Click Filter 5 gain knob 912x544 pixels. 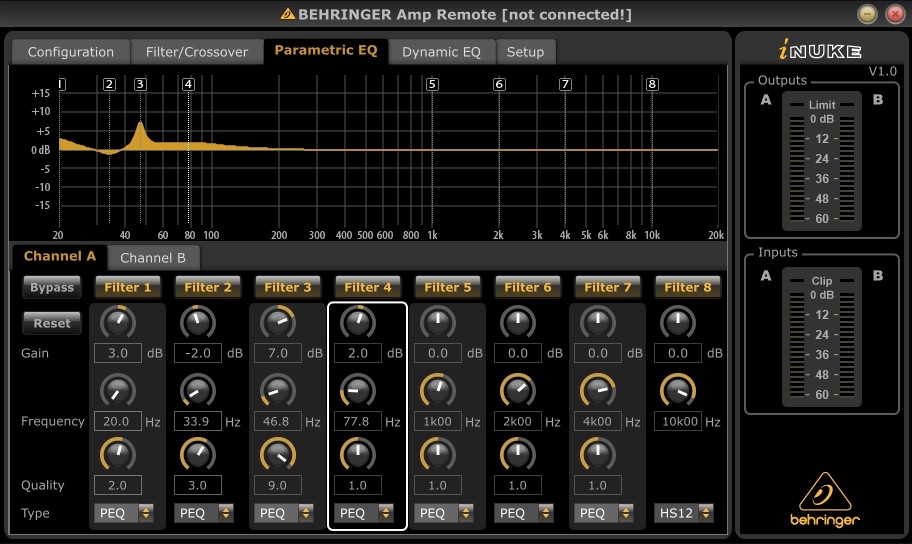pos(437,322)
